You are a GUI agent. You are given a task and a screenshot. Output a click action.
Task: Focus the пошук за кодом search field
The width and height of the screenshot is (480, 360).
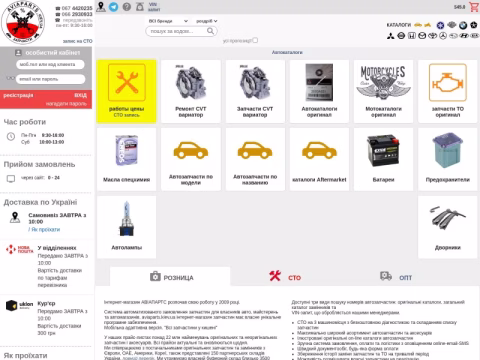[x=181, y=31]
